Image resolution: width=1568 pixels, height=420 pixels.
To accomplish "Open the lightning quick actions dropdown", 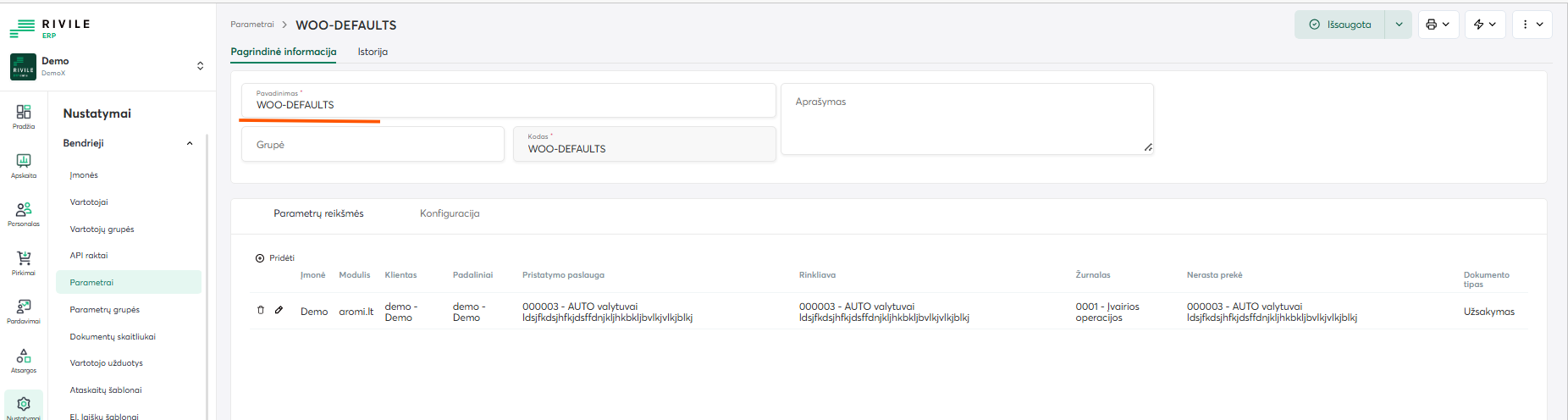I will point(1485,25).
